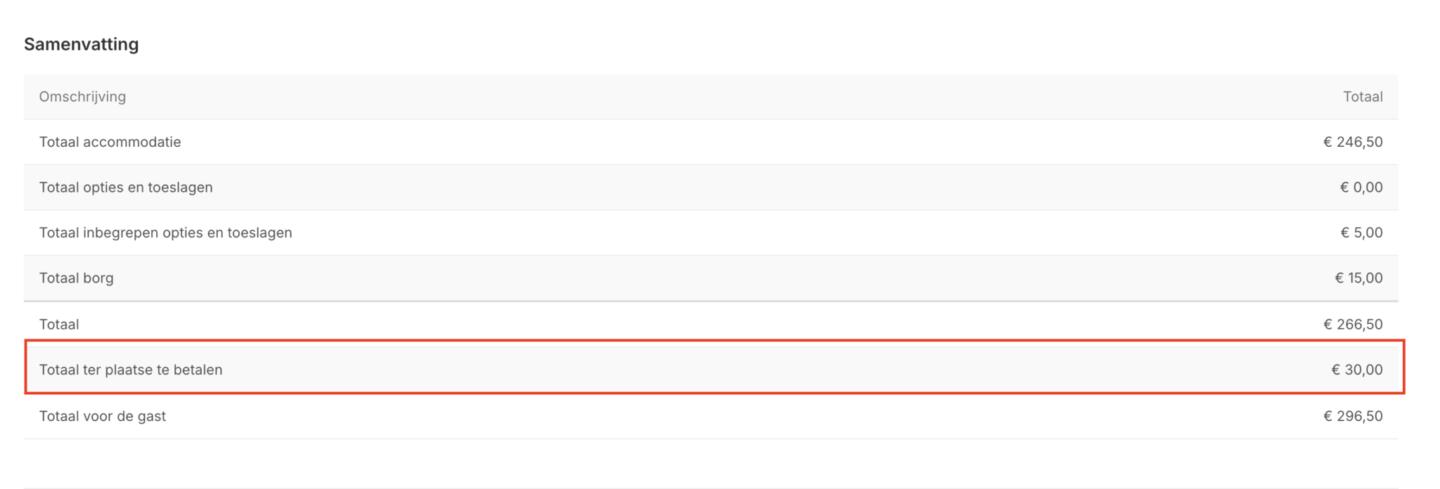This screenshot has width=1440, height=489.
Task: Select Totaal inbegrepen opties en toeslagen label
Action: pyautogui.click(x=166, y=233)
